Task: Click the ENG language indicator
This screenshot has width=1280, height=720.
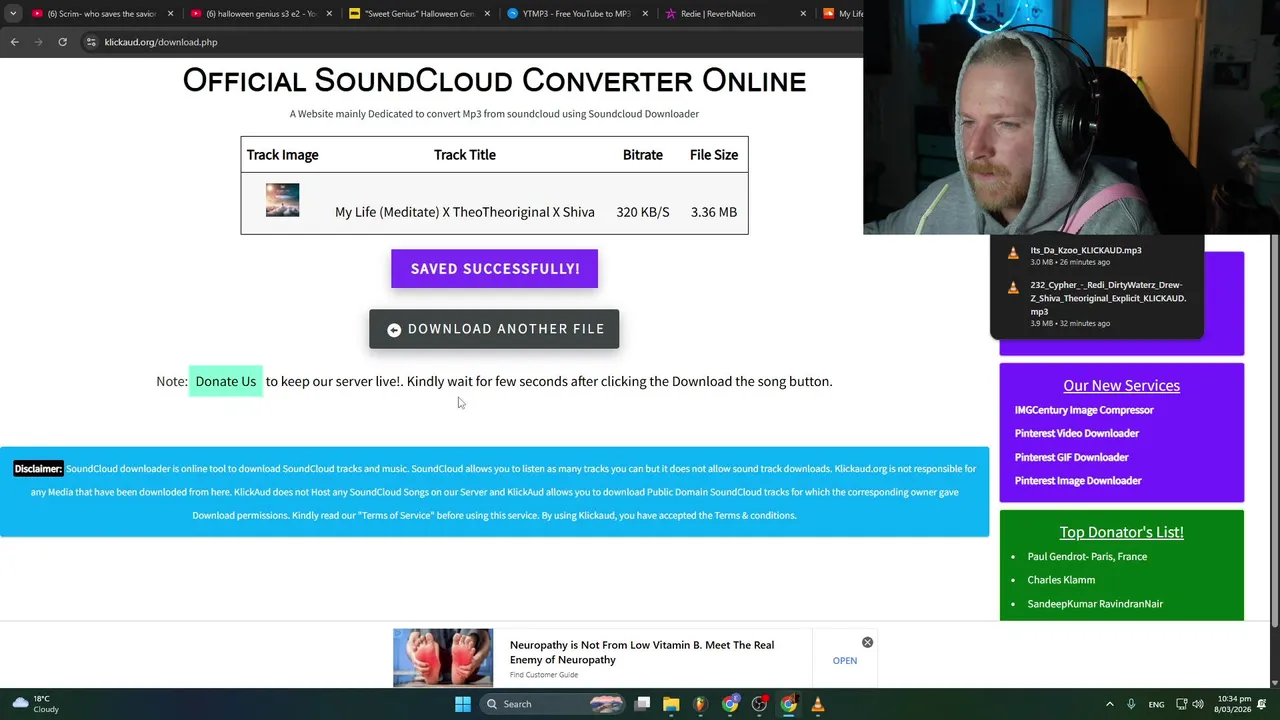Action: pos(1156,704)
